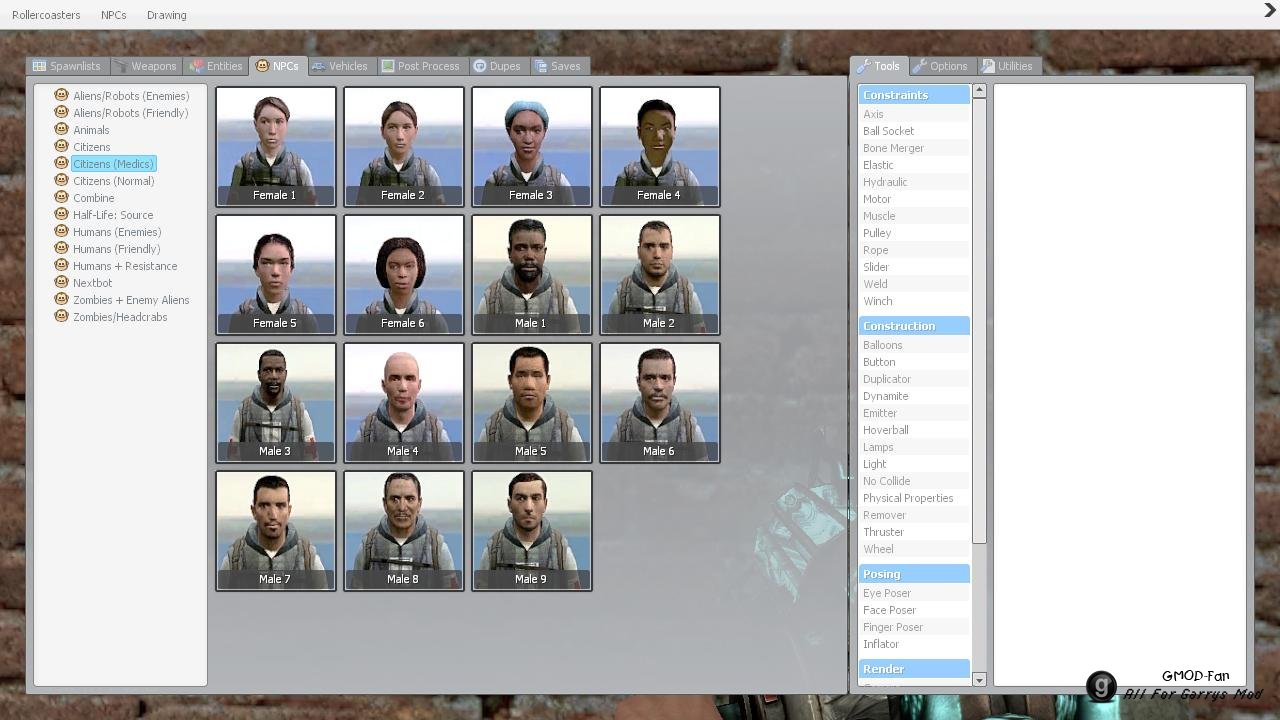Click the Saves tab disk icon
The height and width of the screenshot is (720, 1280).
541,66
